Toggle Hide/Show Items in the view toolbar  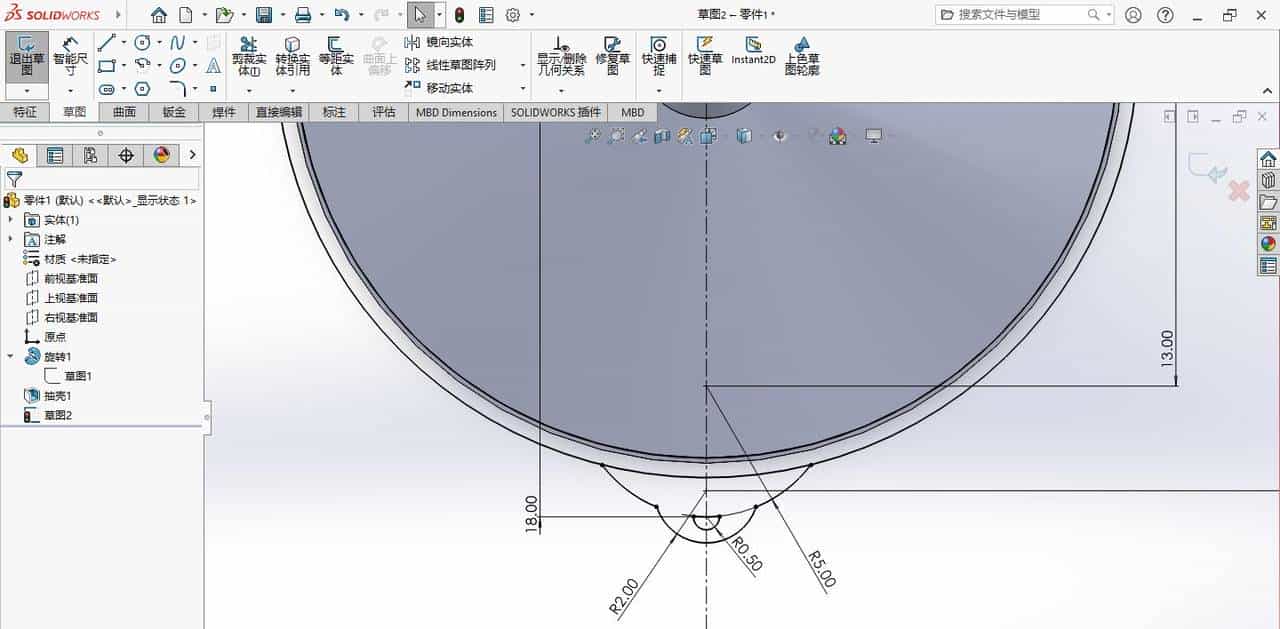pyautogui.click(x=781, y=136)
